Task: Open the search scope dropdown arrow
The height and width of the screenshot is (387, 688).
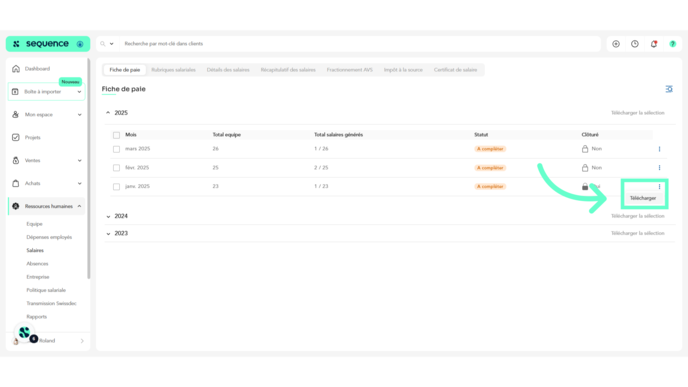Action: tap(111, 44)
